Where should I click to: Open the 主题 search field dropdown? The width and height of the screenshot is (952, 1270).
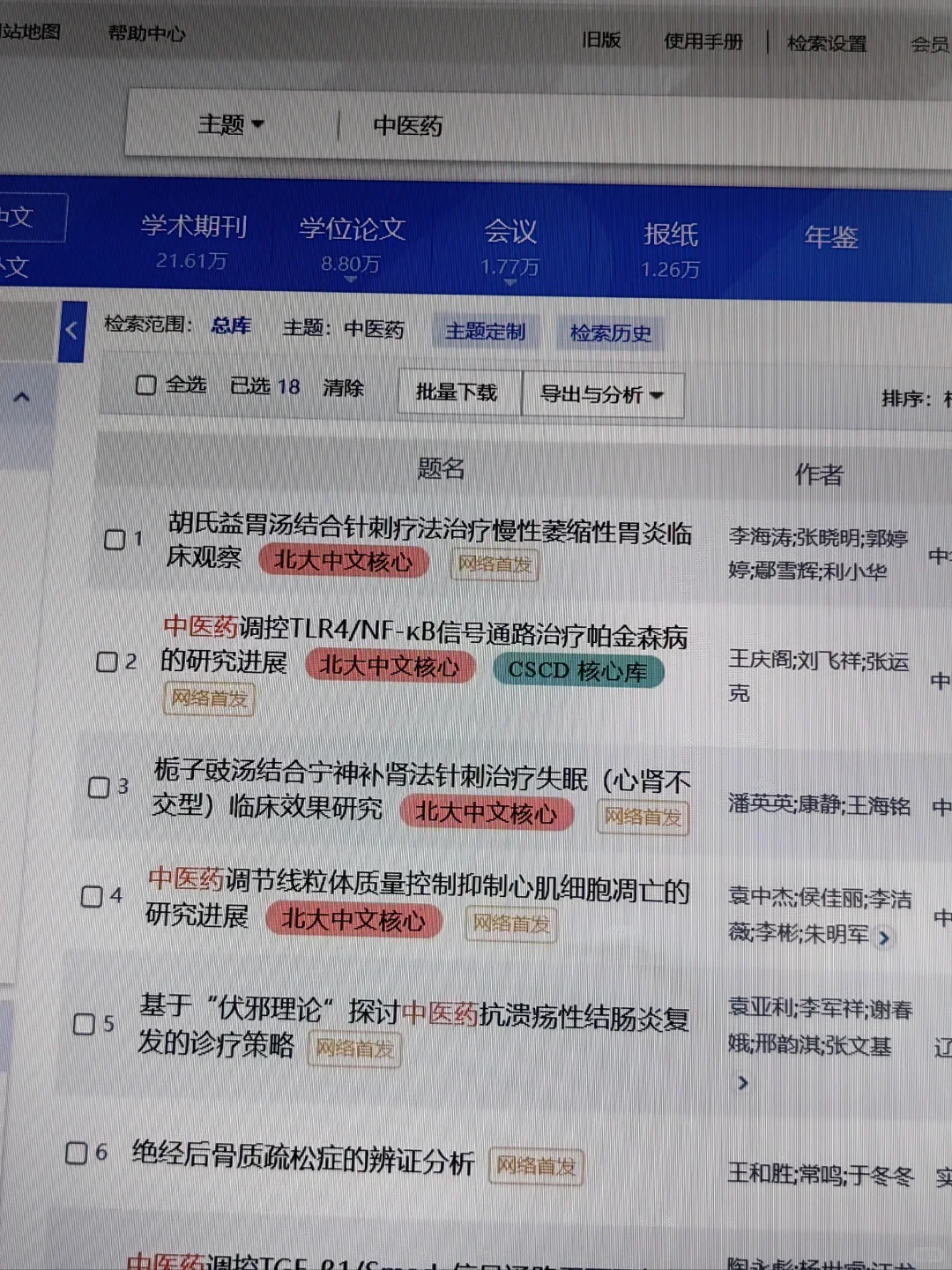(231, 124)
